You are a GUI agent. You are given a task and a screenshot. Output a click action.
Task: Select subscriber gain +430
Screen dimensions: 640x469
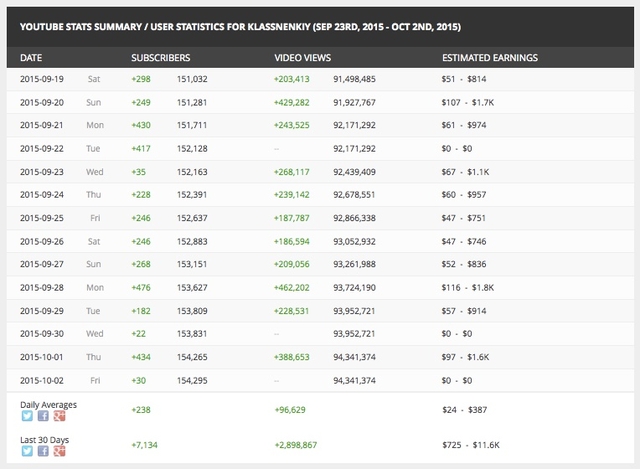141,125
